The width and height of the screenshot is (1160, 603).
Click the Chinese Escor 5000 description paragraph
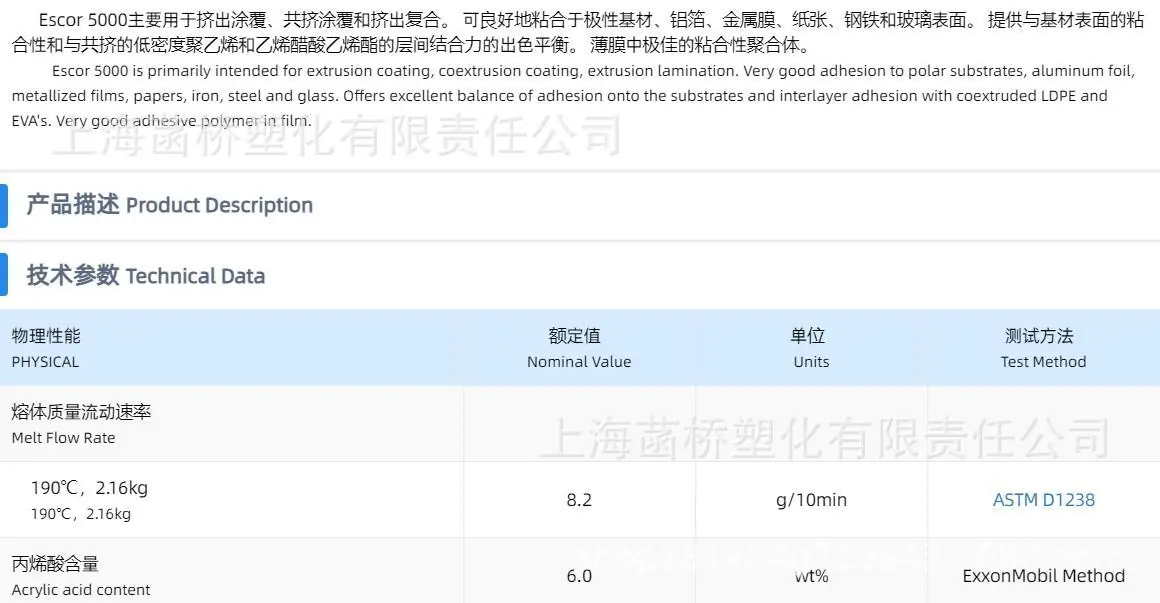tap(578, 33)
